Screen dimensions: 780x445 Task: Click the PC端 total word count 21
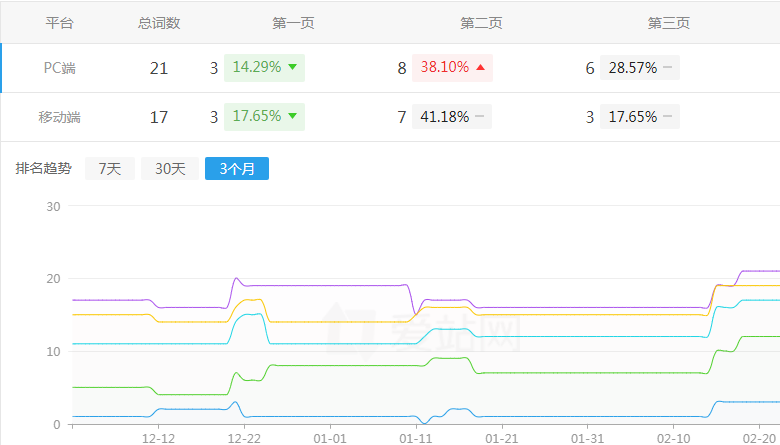coord(159,68)
